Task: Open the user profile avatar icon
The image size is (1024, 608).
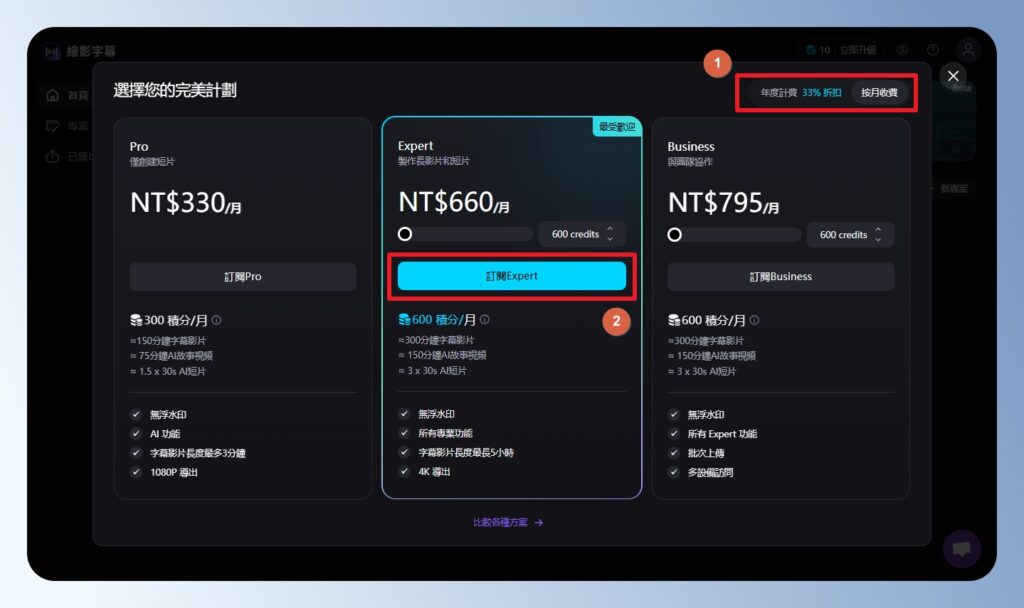Action: (968, 49)
